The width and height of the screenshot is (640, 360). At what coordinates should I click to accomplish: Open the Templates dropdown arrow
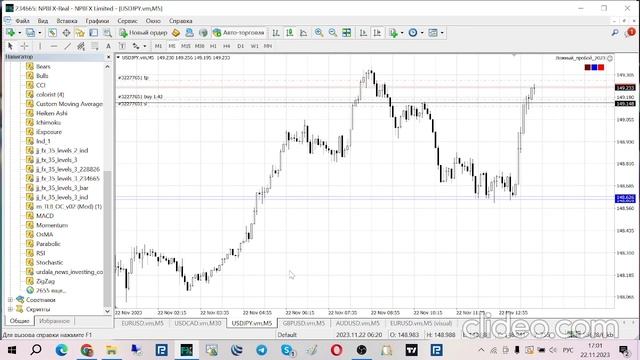click(442, 33)
